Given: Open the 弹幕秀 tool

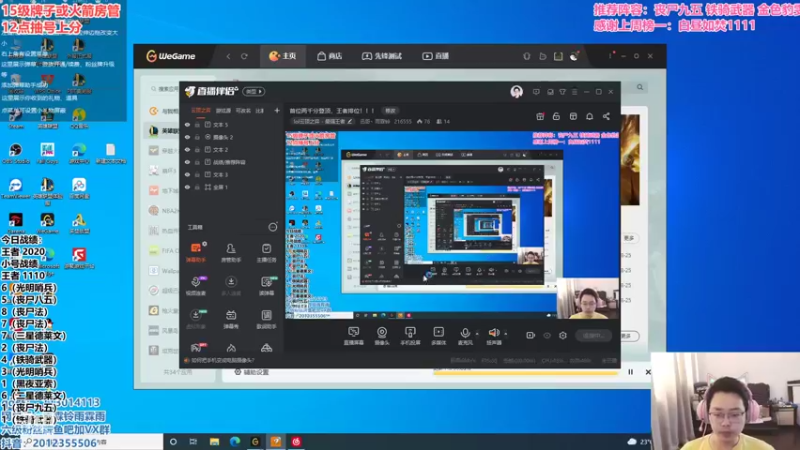Looking at the screenshot, I should click(231, 319).
